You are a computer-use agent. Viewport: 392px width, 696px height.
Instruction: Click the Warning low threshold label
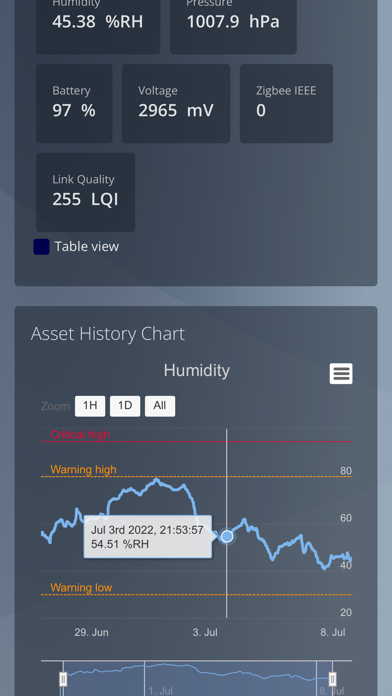click(81, 587)
